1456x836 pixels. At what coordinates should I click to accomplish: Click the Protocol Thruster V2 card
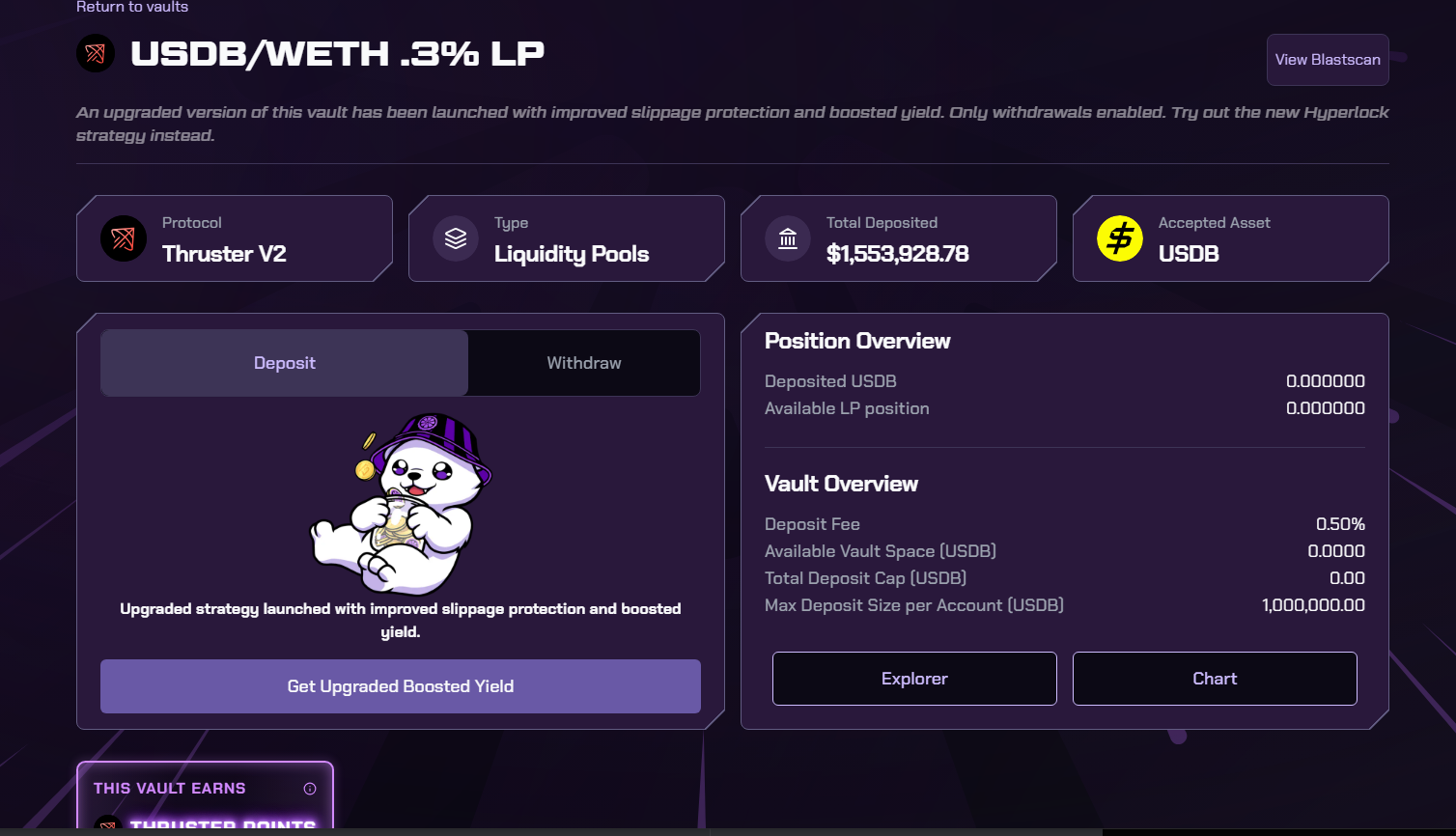tap(235, 238)
